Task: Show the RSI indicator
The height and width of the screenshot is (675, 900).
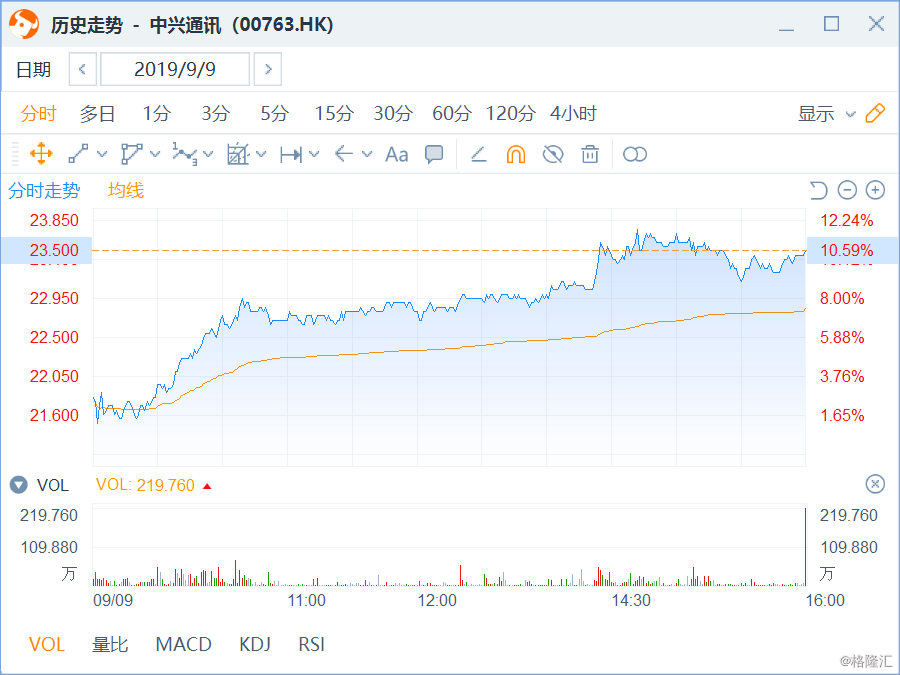Action: pos(311,644)
